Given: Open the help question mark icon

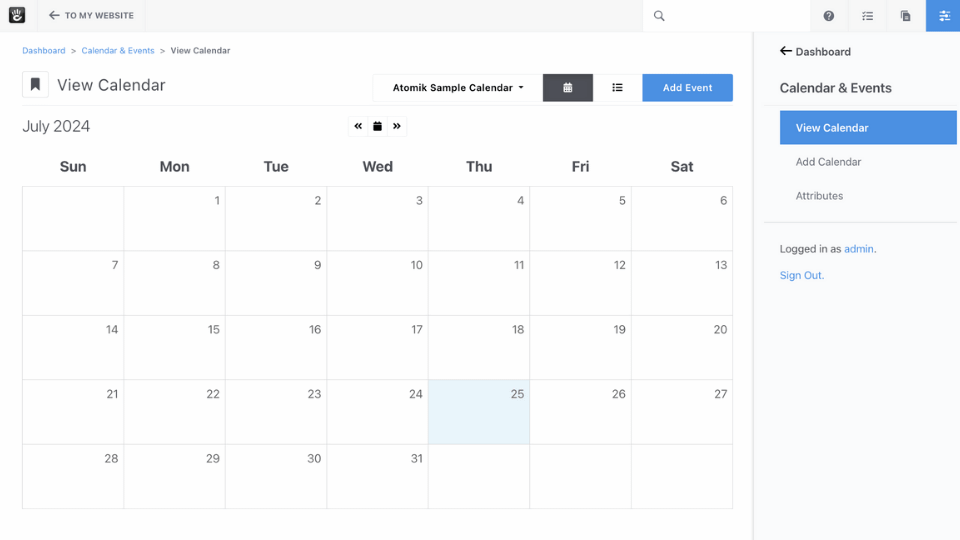Looking at the screenshot, I should tap(829, 16).
